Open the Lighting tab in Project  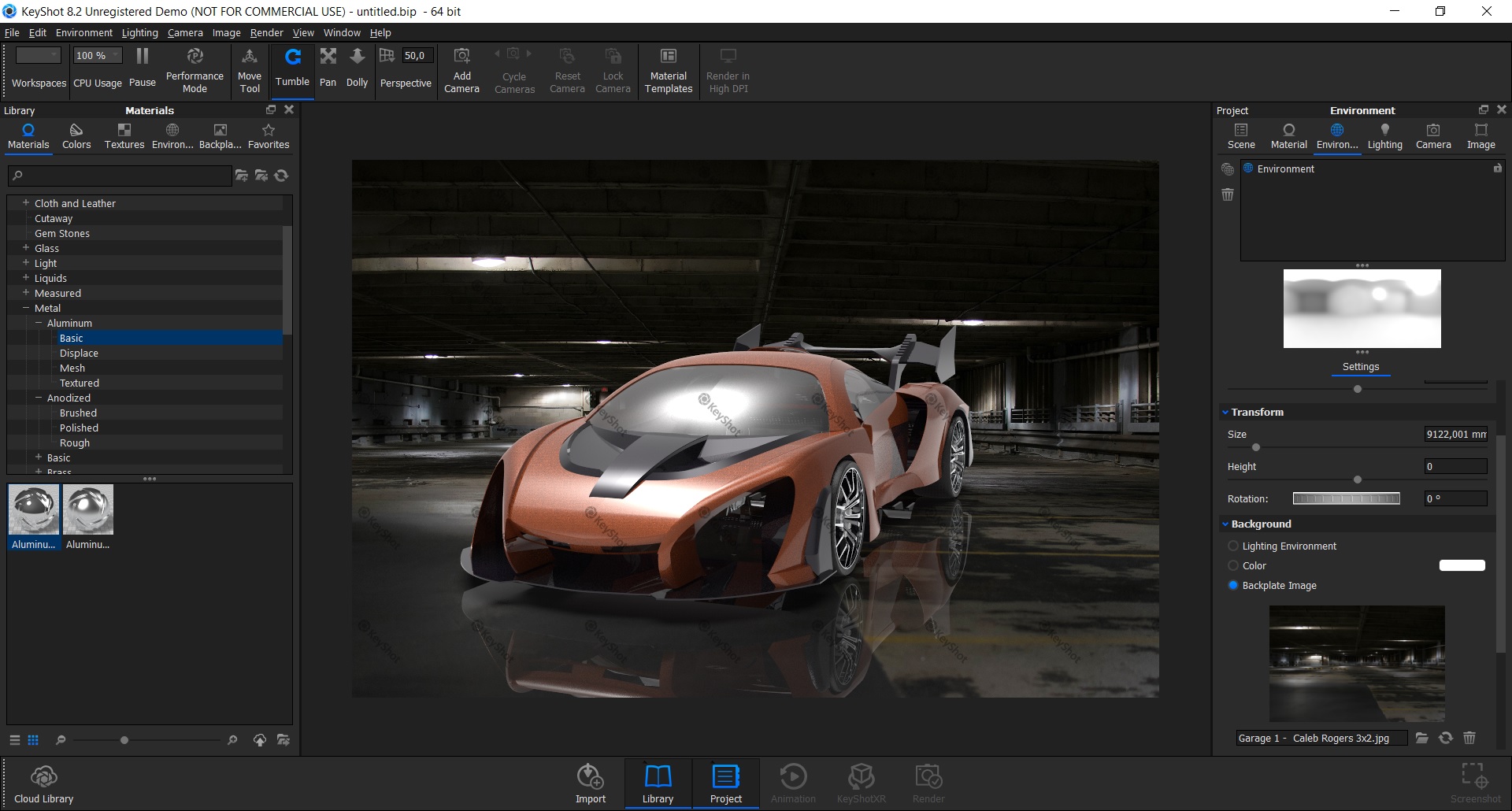[x=1384, y=136]
